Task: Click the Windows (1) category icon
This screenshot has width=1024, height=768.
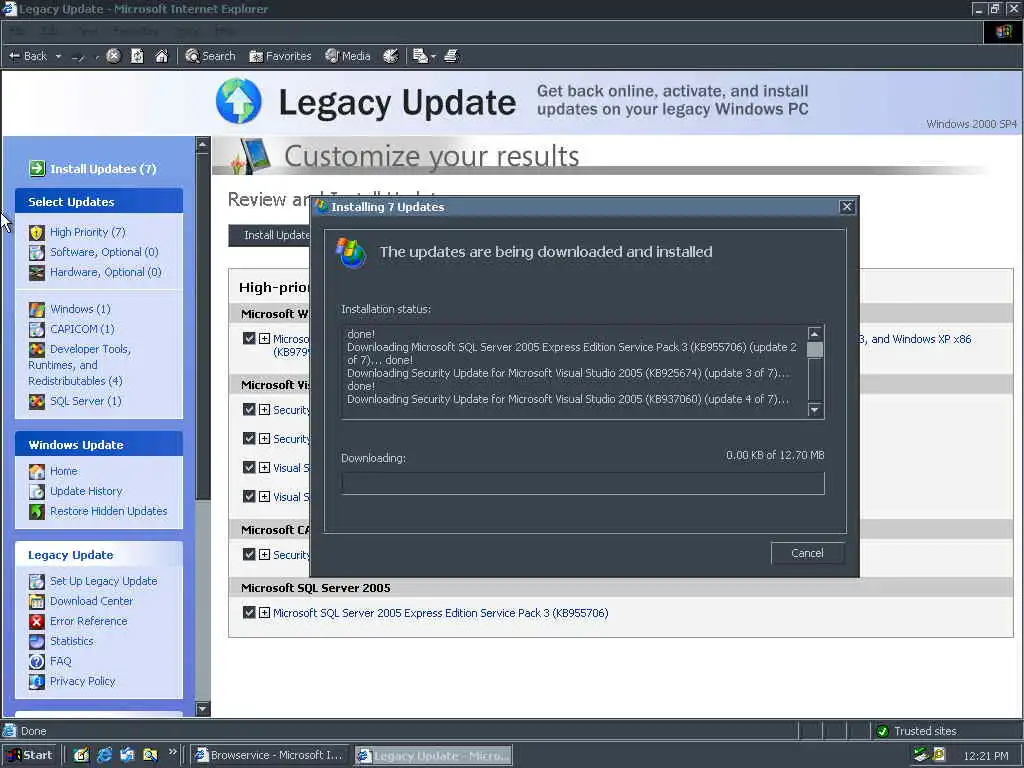Action: (37, 310)
